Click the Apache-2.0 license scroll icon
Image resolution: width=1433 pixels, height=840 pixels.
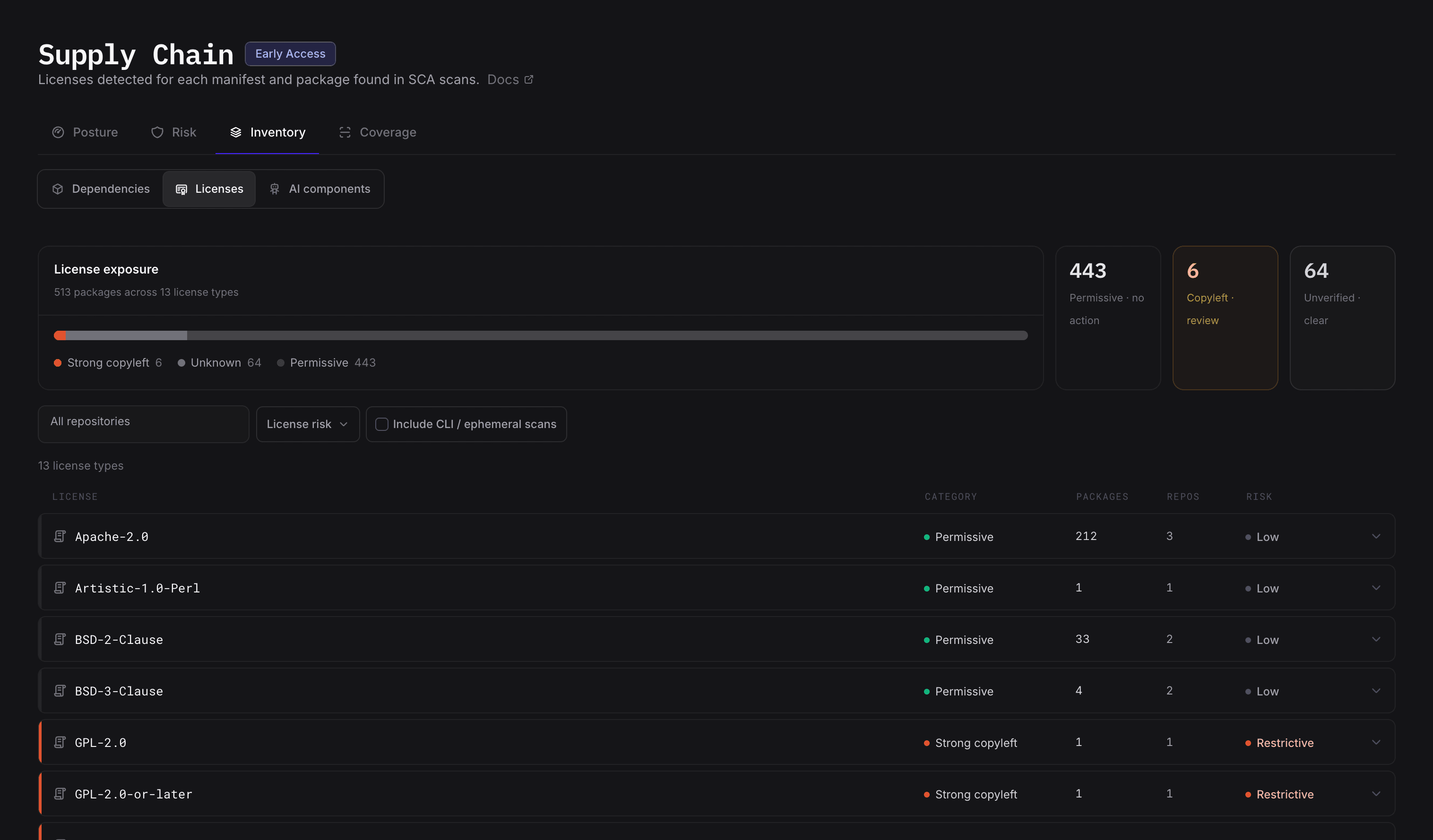point(60,536)
